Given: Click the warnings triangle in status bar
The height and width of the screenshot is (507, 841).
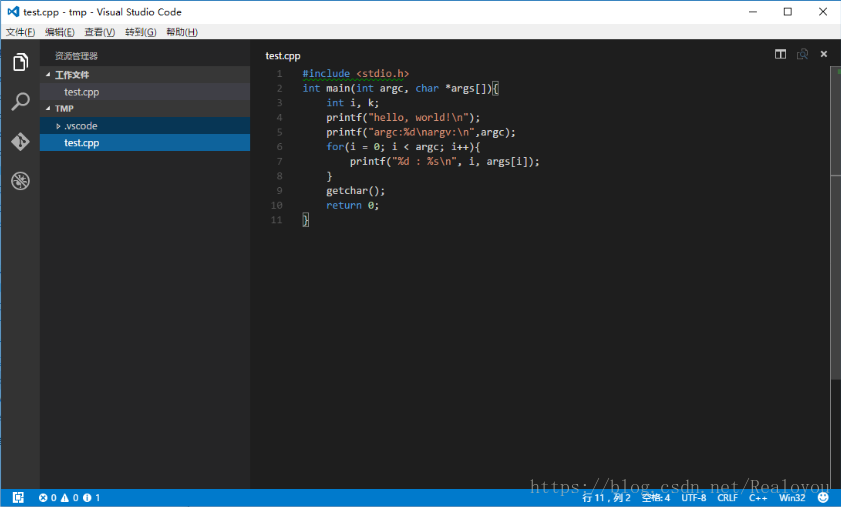Looking at the screenshot, I should coord(65,498).
